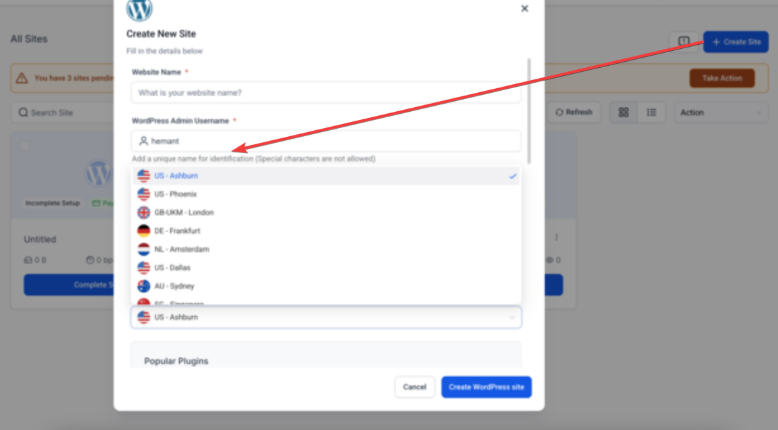Click the checkmark on the US - Ashburn row
This screenshot has height=430, width=778.
coord(513,176)
